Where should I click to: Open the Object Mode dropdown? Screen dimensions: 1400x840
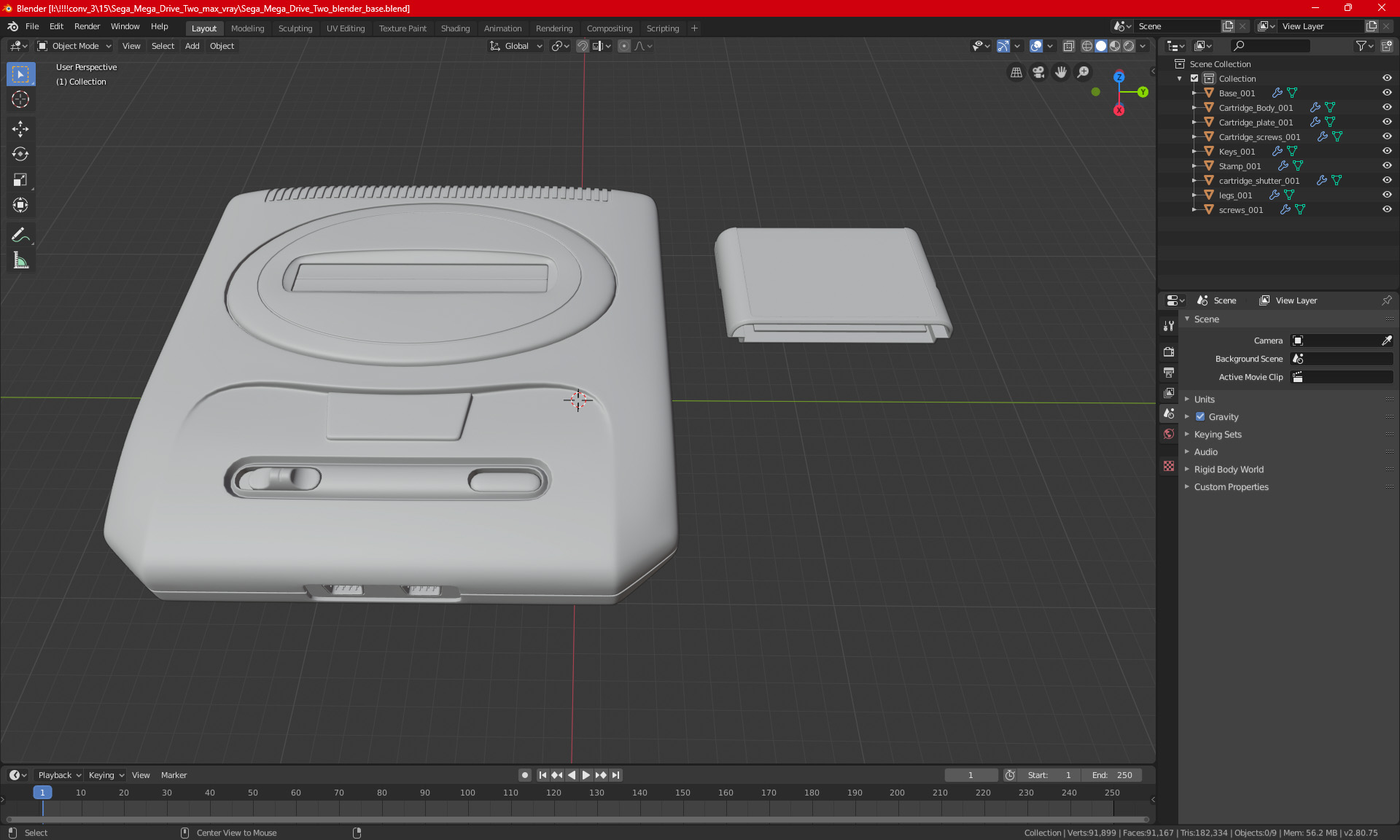[74, 46]
